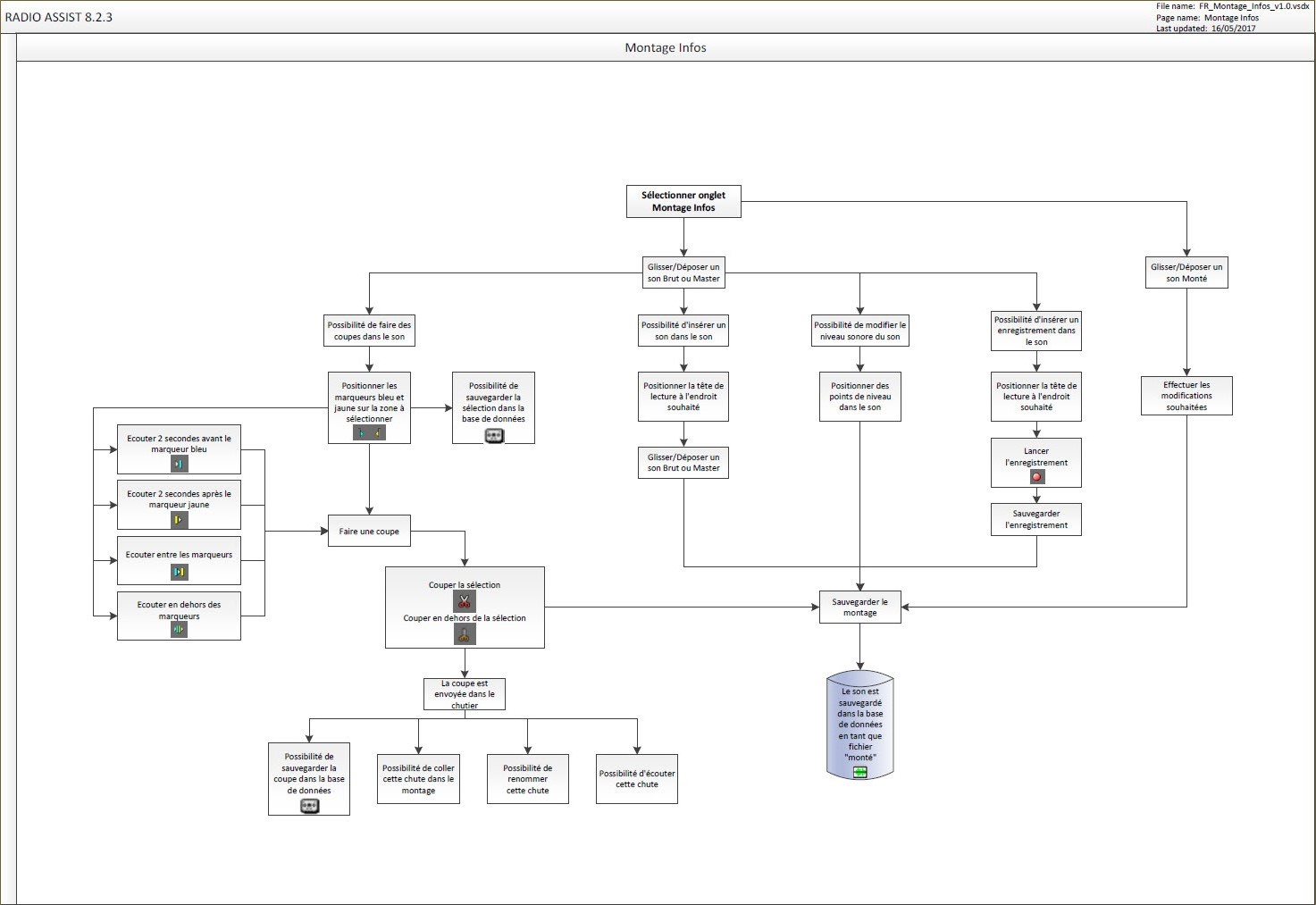Click yellow marker icon in Ecouter 2 secondes après
This screenshot has height=905, width=1316.
point(179,519)
